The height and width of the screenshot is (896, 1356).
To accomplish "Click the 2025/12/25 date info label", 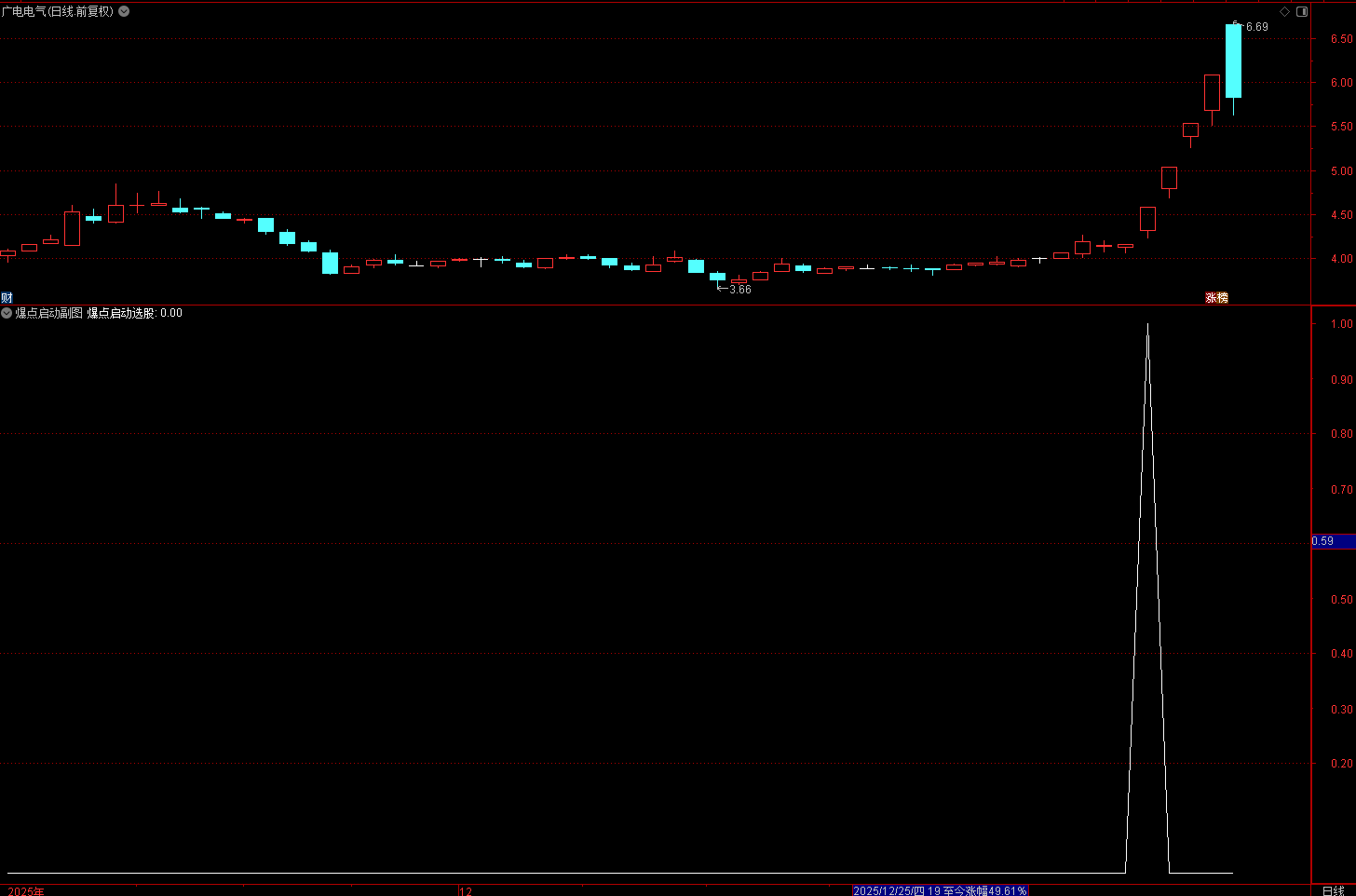I will [940, 890].
